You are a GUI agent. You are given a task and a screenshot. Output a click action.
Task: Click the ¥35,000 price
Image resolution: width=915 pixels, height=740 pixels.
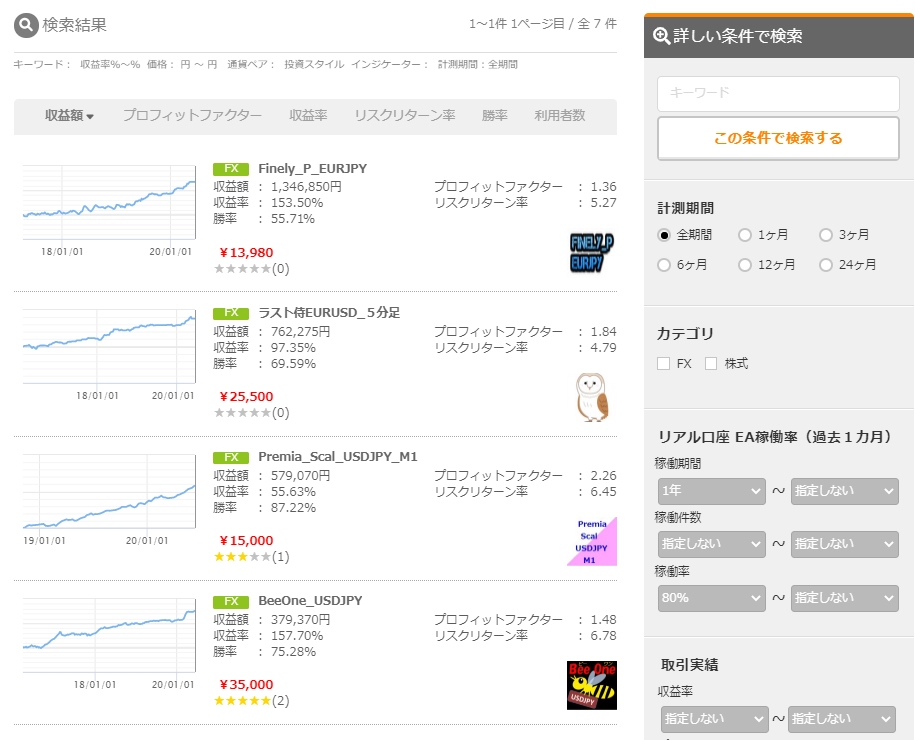pos(246,685)
